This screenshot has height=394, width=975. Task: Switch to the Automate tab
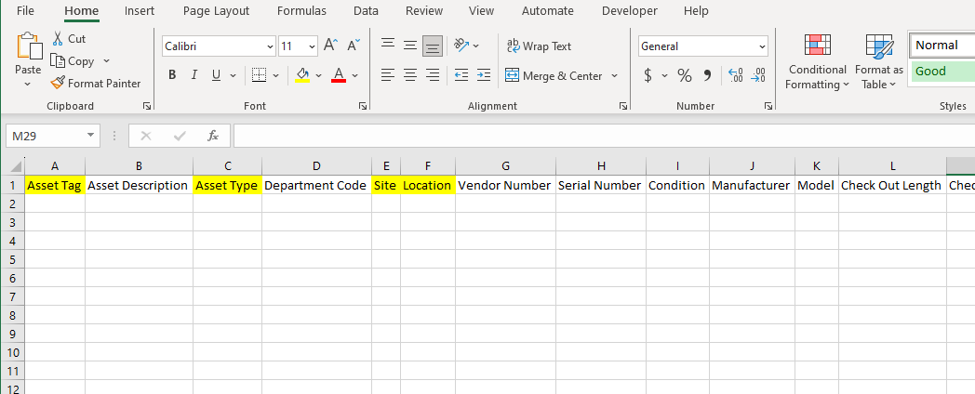547,11
